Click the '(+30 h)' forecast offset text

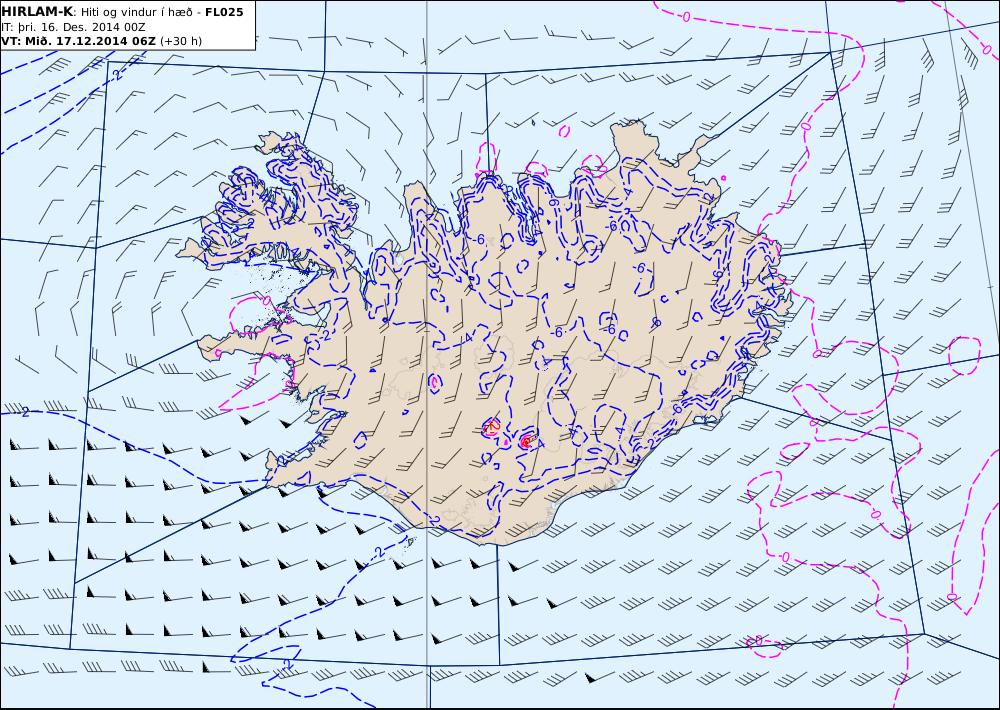point(180,41)
